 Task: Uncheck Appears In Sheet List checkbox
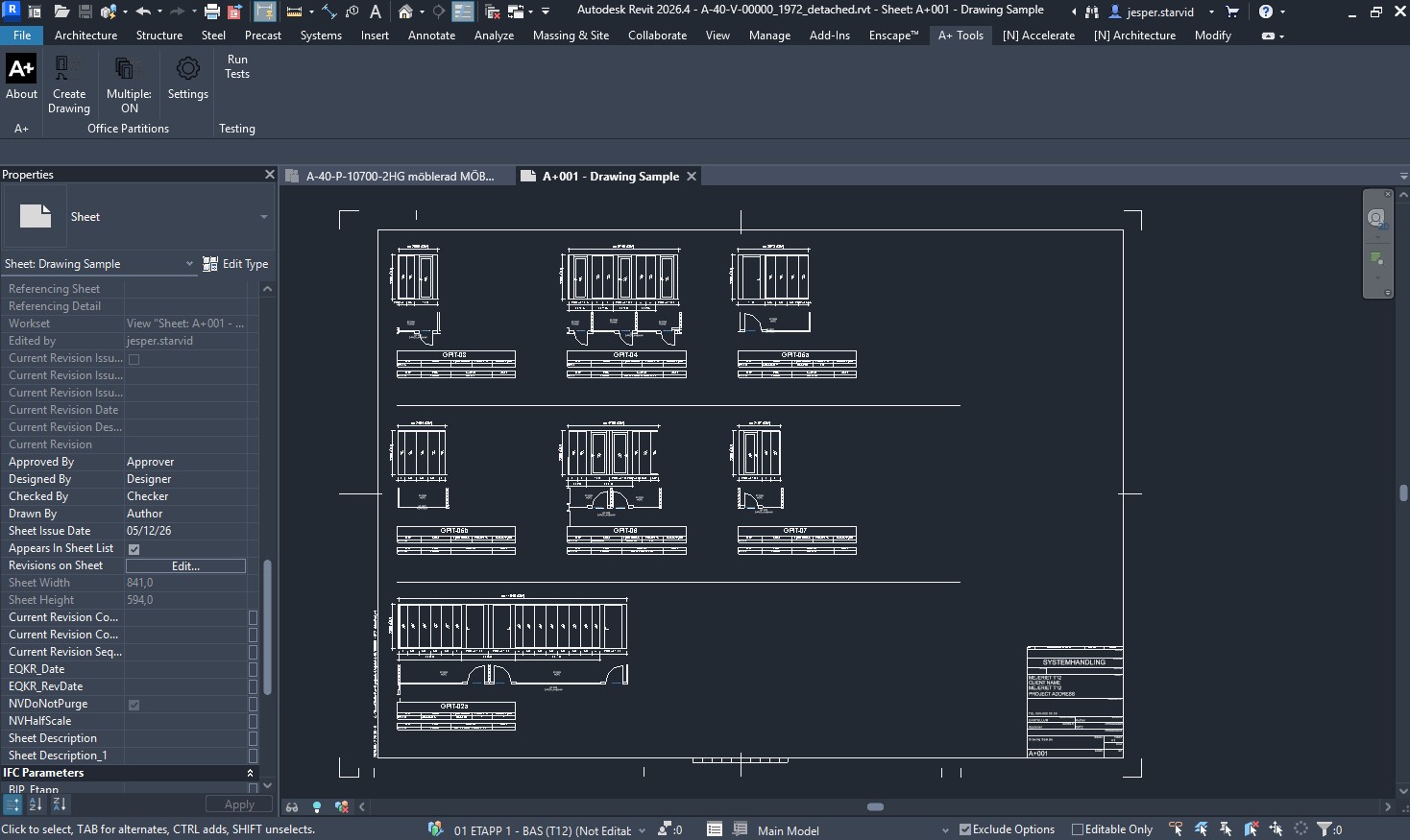pyautogui.click(x=134, y=549)
